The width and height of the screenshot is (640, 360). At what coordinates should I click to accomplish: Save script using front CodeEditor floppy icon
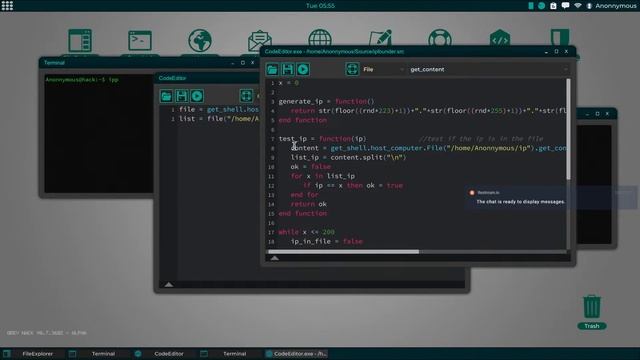click(287, 69)
